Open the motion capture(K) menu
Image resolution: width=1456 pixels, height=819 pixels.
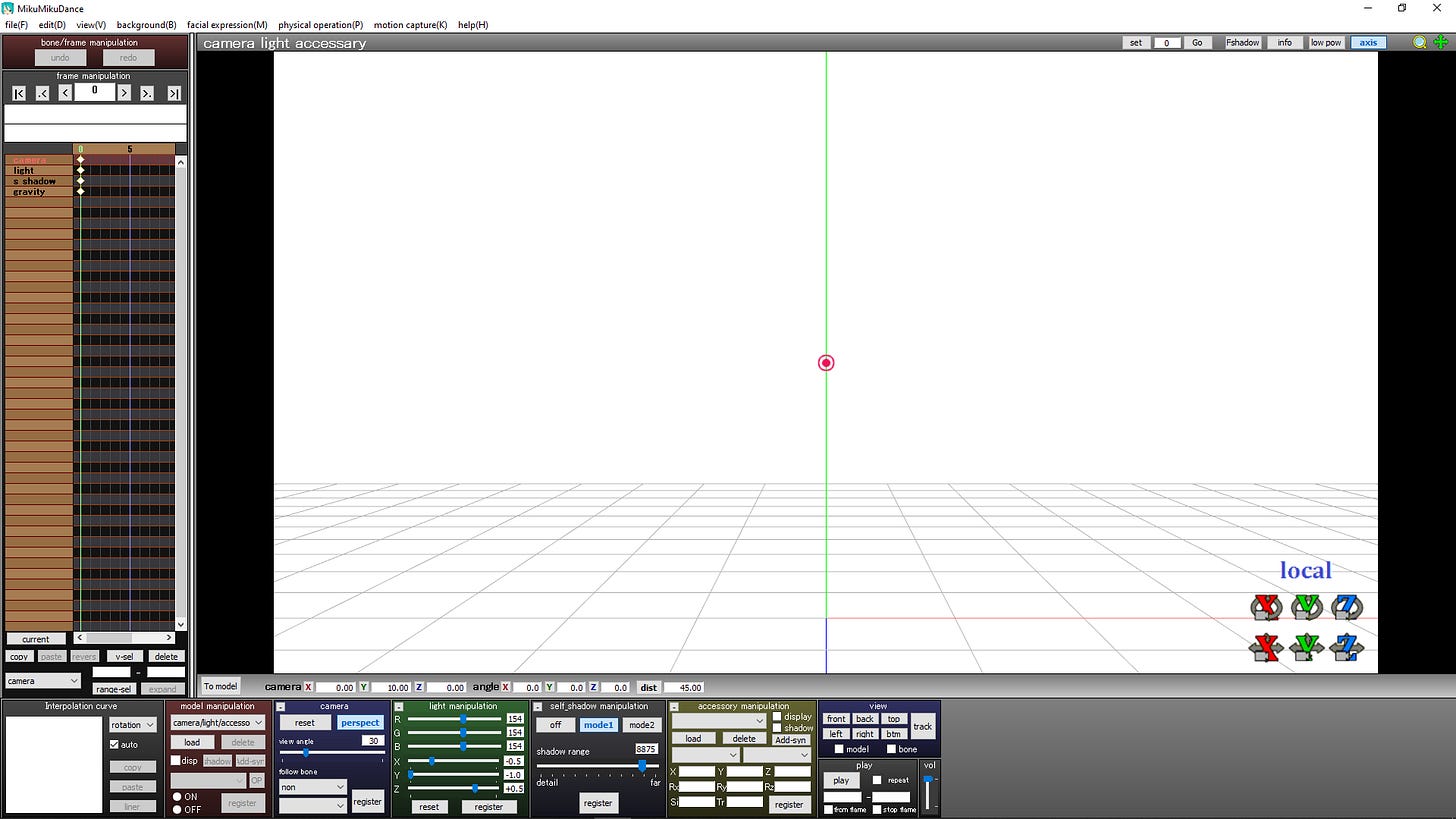point(410,25)
